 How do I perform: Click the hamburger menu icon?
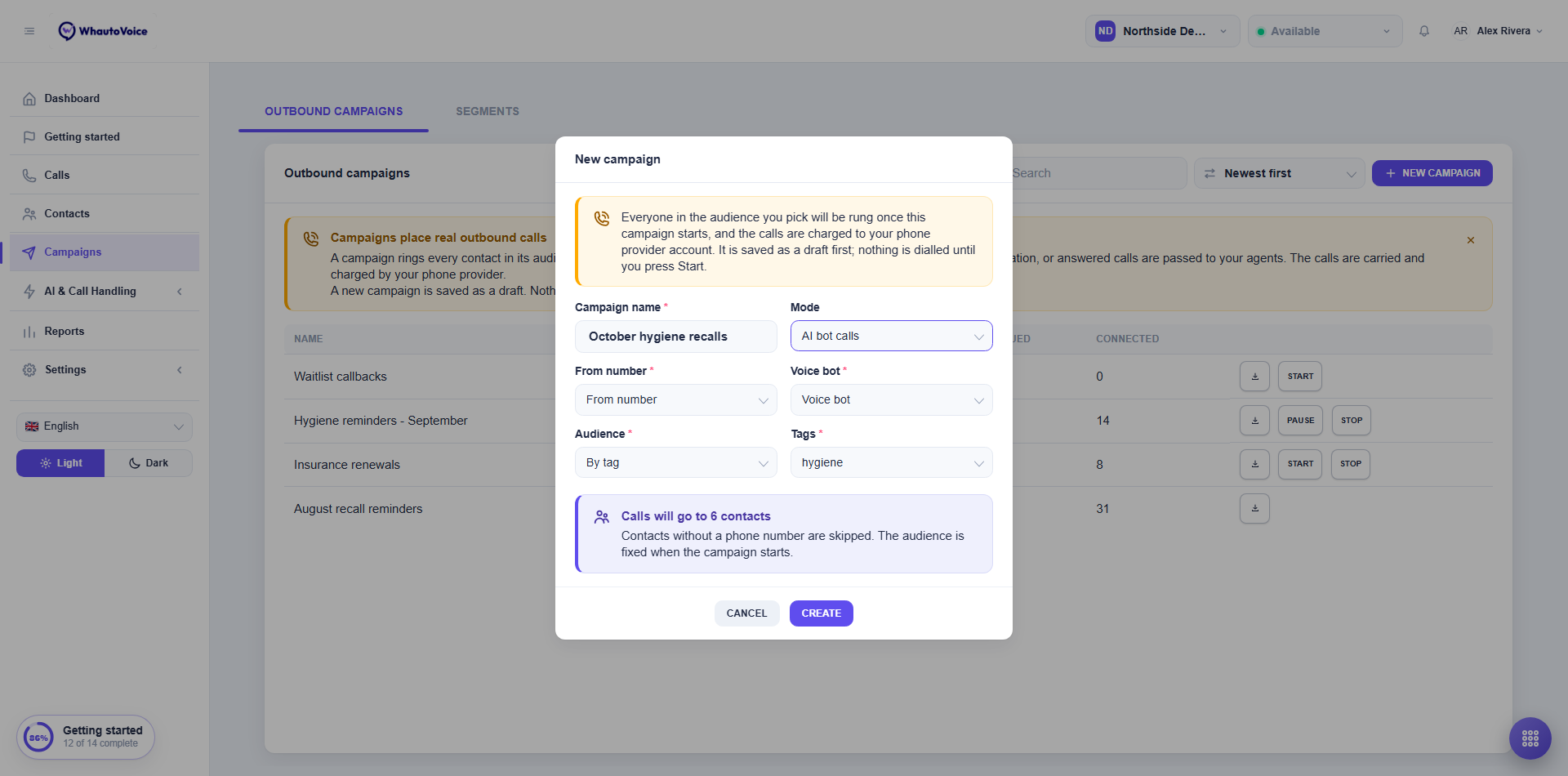pos(29,31)
